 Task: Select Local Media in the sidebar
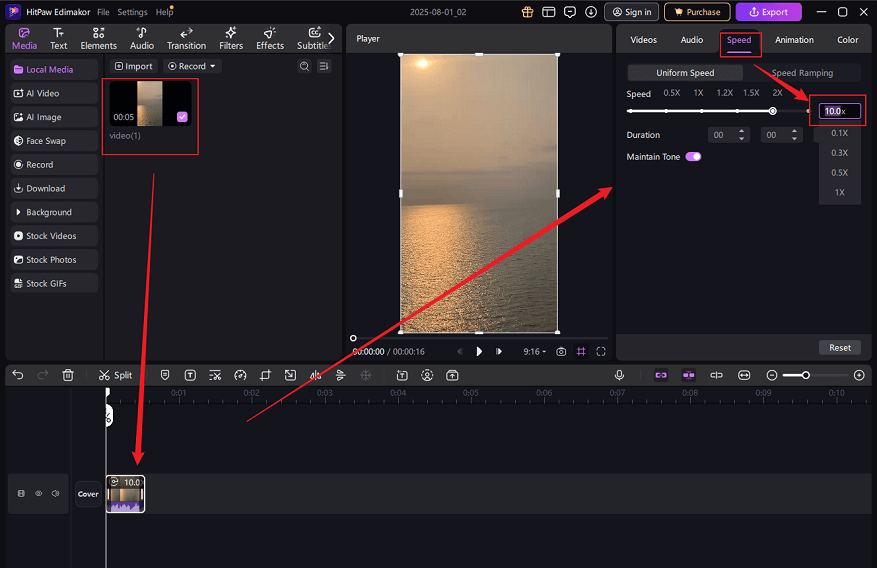pyautogui.click(x=54, y=69)
